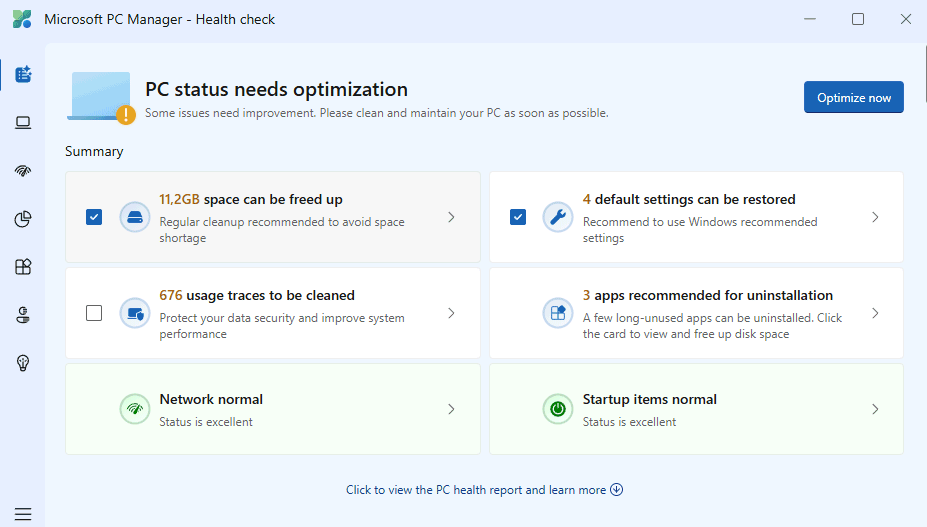This screenshot has height=527, width=927.
Task: Click the apps uninstallation grid icon
Action: click(x=558, y=313)
